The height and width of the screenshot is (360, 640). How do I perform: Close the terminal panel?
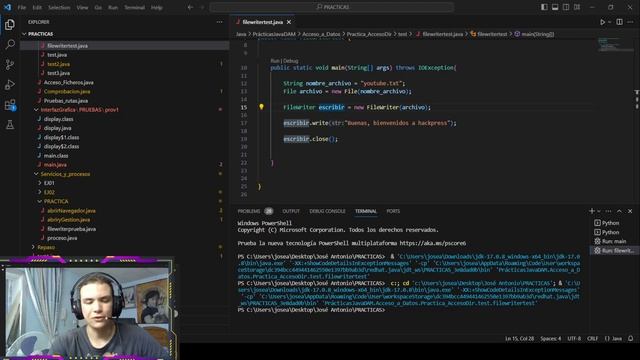[x=630, y=211]
